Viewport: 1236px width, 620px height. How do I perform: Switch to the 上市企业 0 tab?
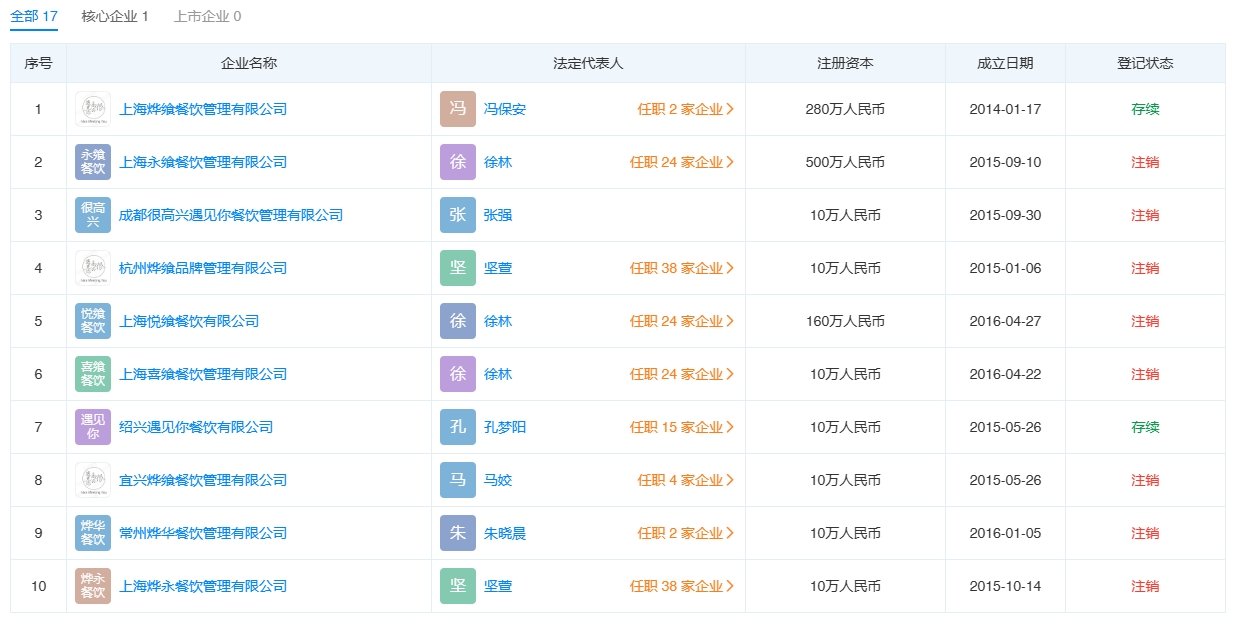pyautogui.click(x=207, y=16)
